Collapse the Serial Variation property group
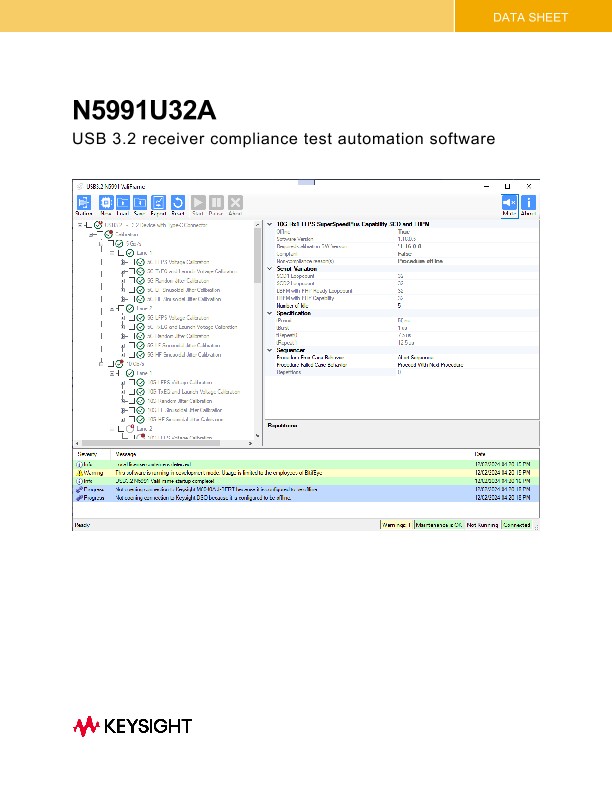The image size is (612, 792). (270, 269)
